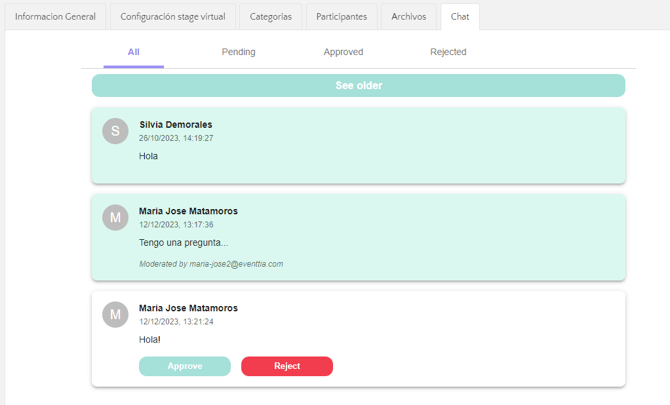The image size is (670, 405).
Task: Click the message text Hola!
Action: pos(150,340)
